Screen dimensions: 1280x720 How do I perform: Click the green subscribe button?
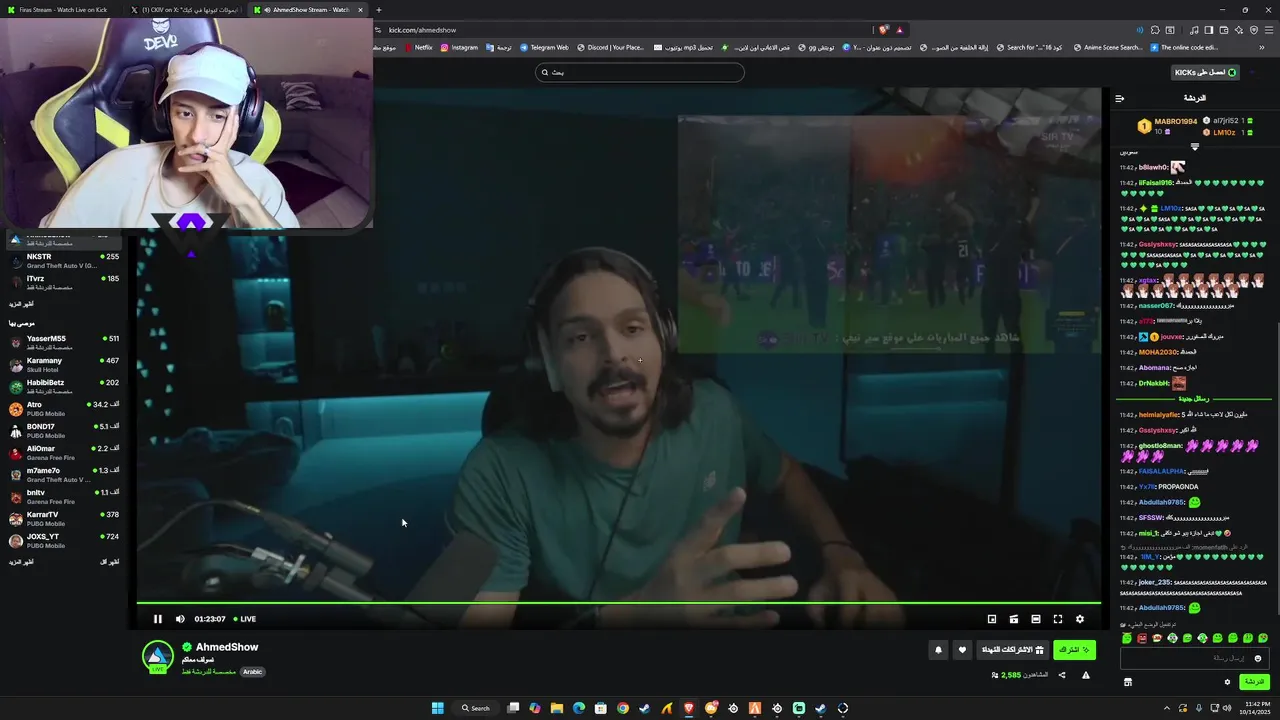tap(1074, 650)
